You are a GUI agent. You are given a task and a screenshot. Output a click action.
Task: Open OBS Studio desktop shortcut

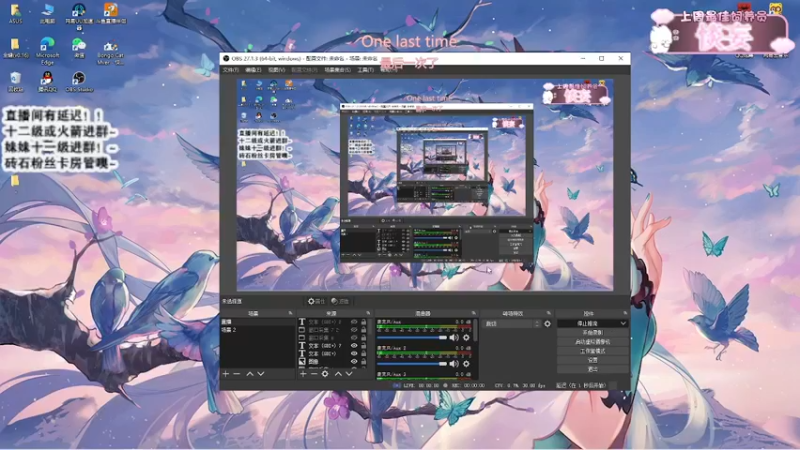[79, 82]
